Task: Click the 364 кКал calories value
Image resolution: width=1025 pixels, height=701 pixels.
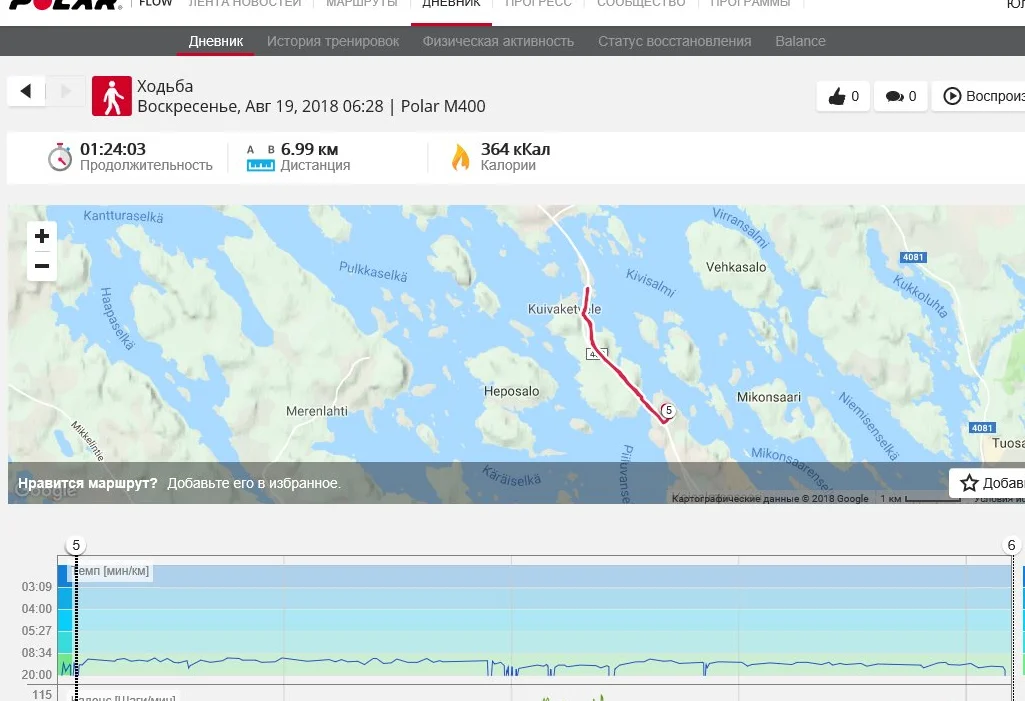Action: [x=515, y=149]
